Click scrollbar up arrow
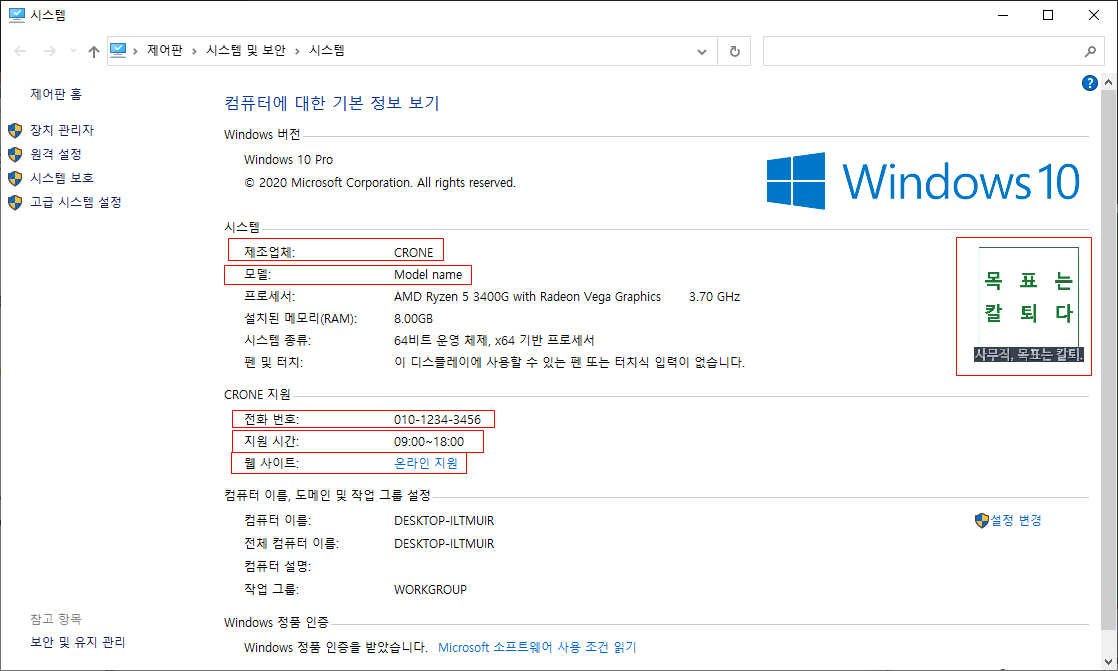This screenshot has height=671, width=1118. (x=1108, y=82)
